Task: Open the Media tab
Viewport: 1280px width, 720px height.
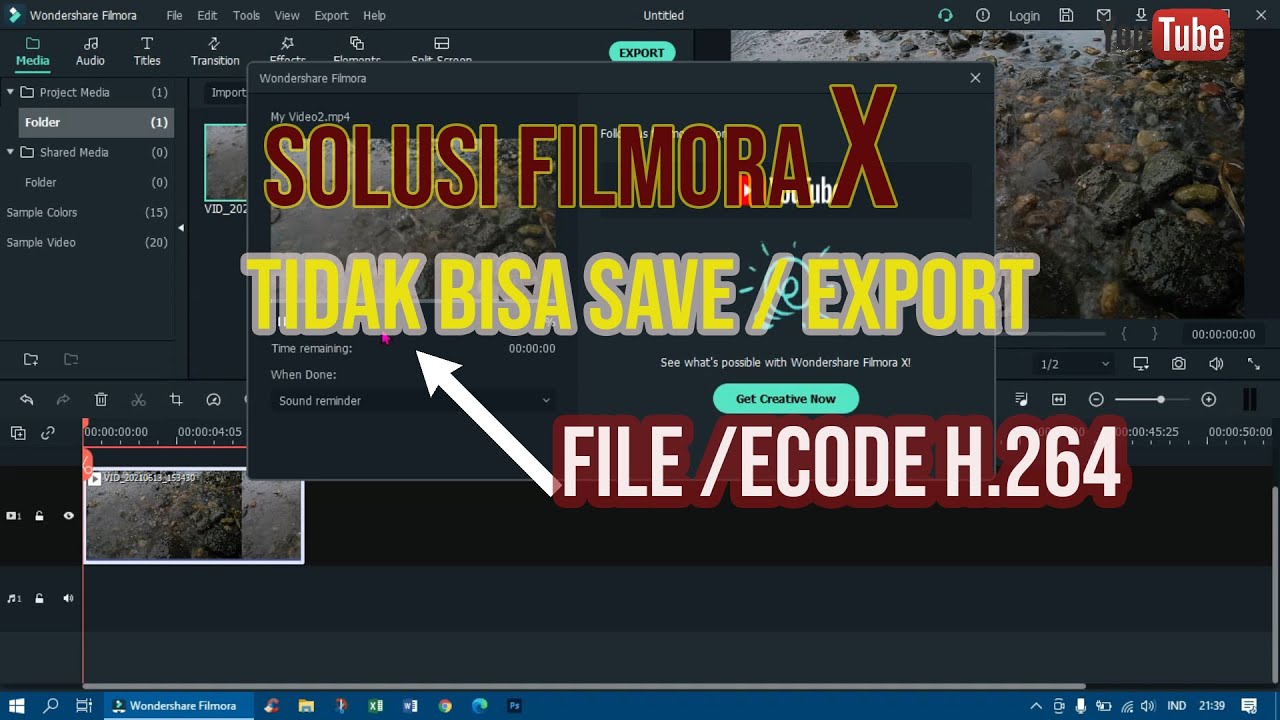Action: coord(32,51)
